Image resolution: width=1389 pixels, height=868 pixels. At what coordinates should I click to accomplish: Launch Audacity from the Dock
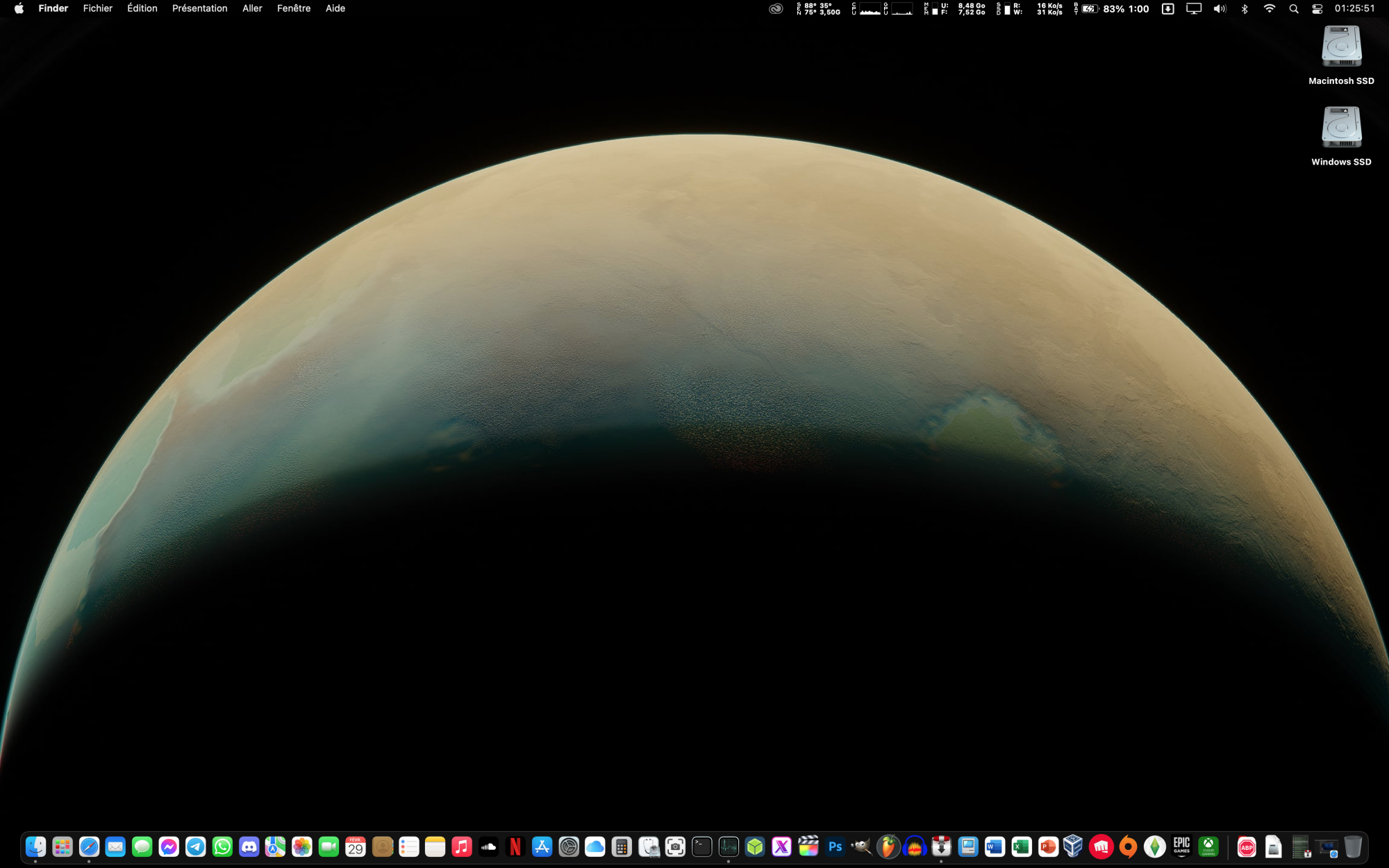pos(915,846)
